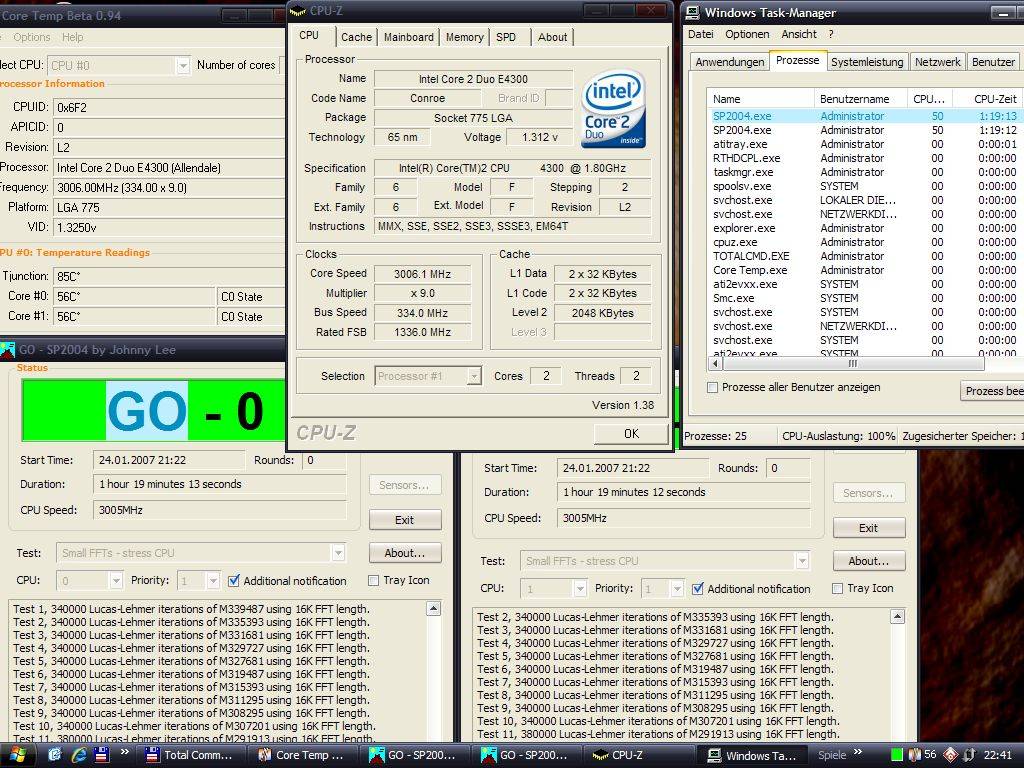Viewport: 1024px width, 768px height.
Task: Switch to the Cache tab in CPU-Z
Action: pos(357,37)
